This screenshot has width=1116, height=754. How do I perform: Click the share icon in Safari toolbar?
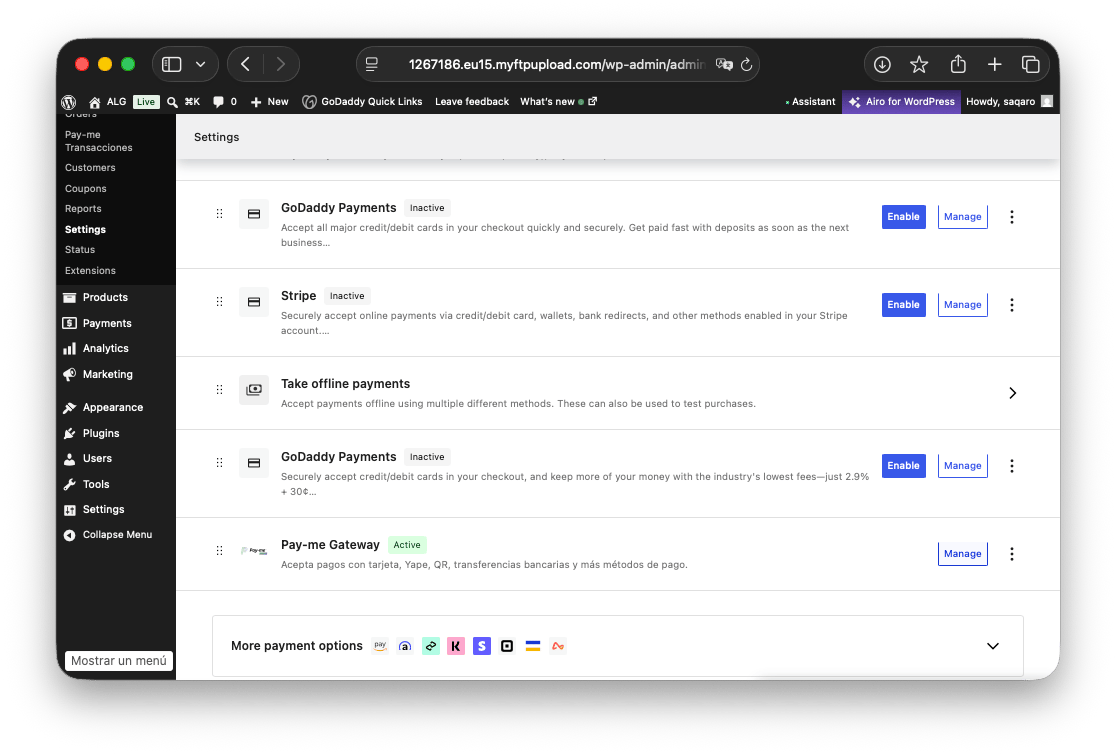(x=958, y=64)
